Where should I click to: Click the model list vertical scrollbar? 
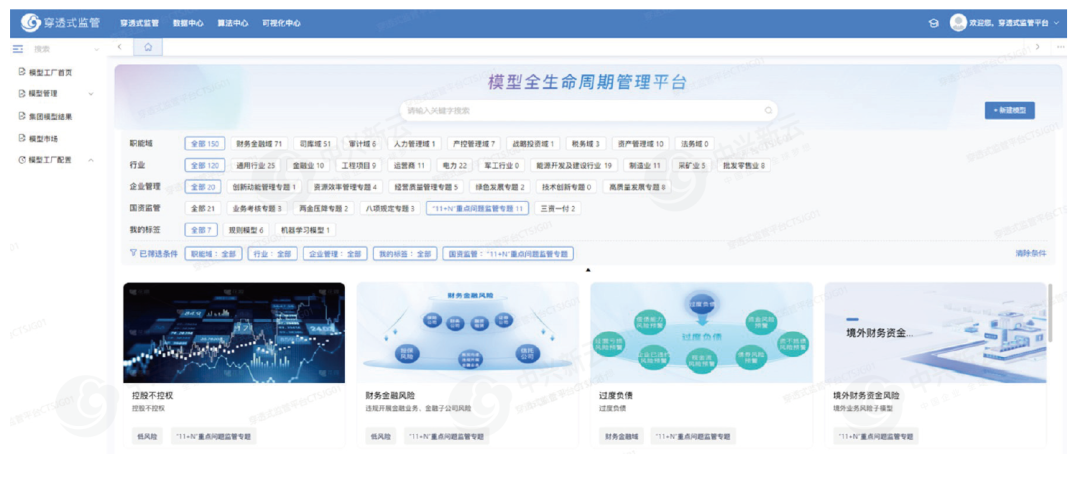1050,313
